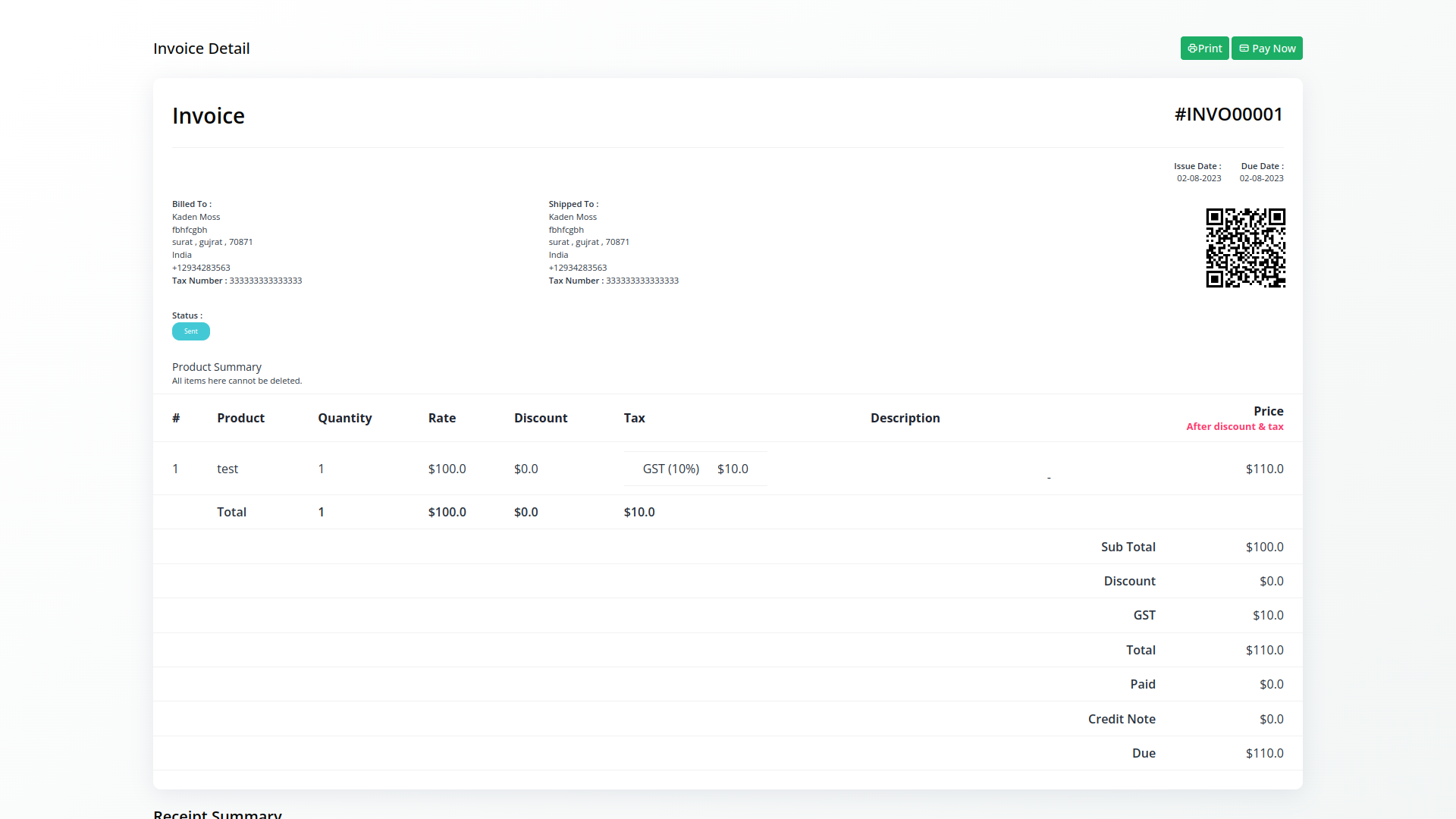1456x819 pixels.
Task: Click the Description column header
Action: (905, 418)
